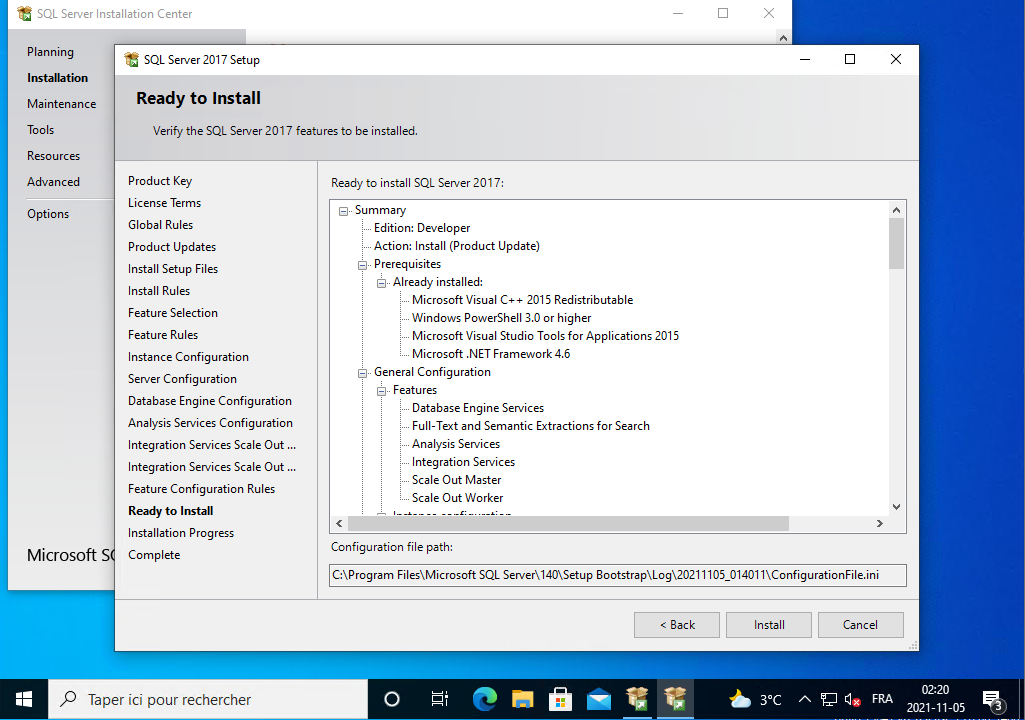Viewport: 1025px width, 720px height.
Task: Open the Windows Start menu
Action: tap(24, 699)
